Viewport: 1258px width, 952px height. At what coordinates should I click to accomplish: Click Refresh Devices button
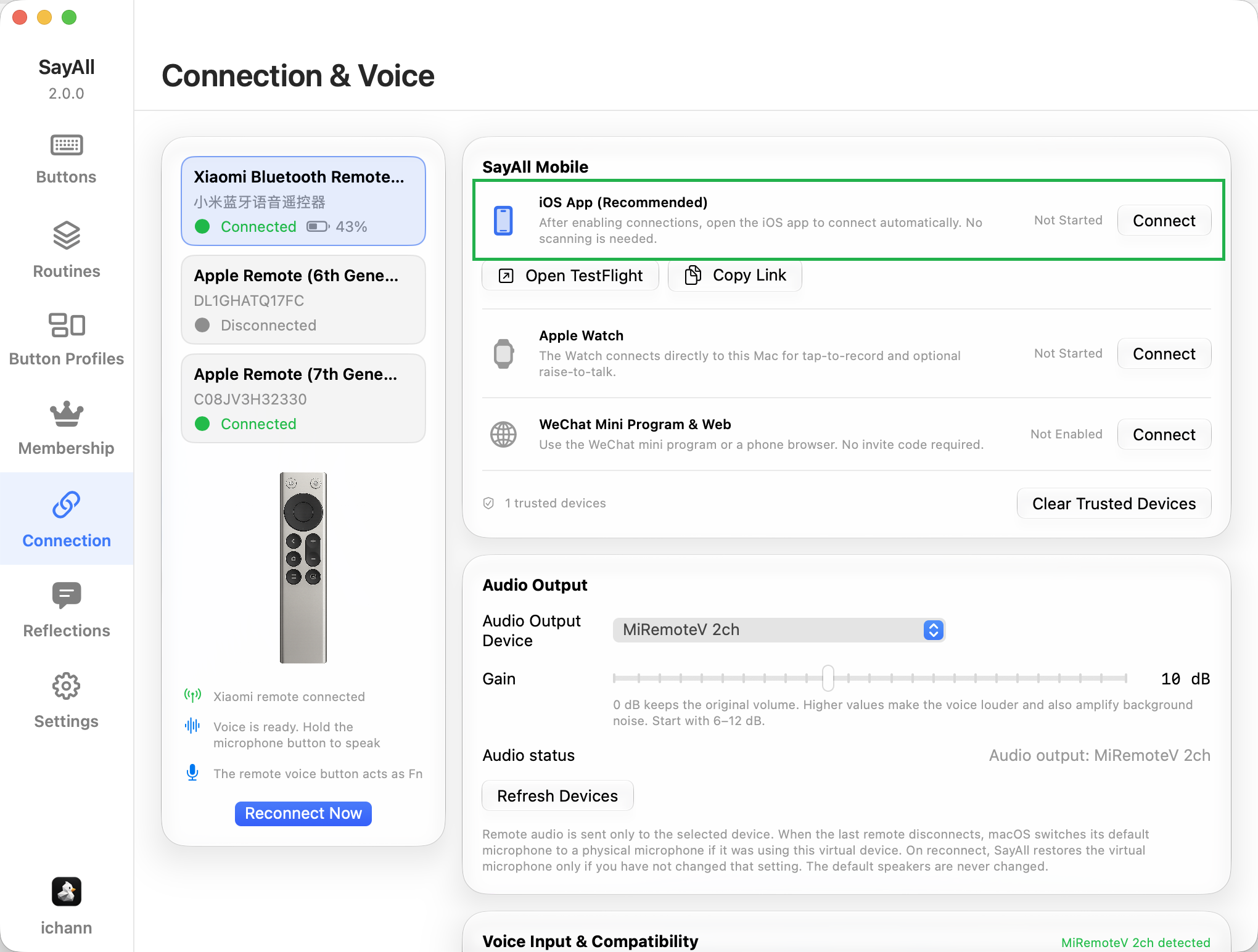tap(557, 796)
